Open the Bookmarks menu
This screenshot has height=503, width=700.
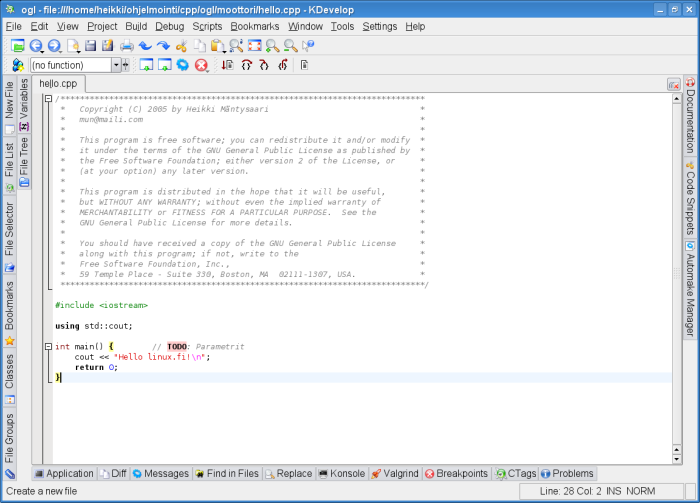pos(255,26)
